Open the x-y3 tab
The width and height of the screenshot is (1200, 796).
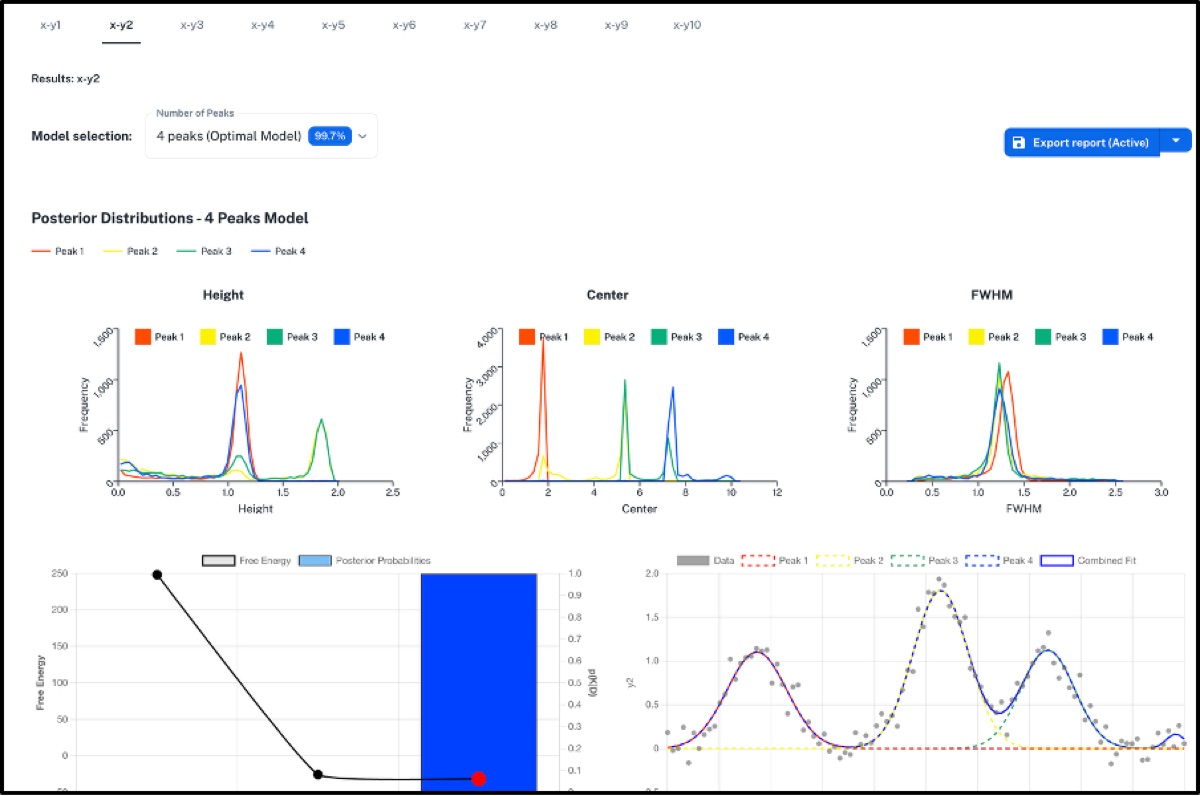192,25
